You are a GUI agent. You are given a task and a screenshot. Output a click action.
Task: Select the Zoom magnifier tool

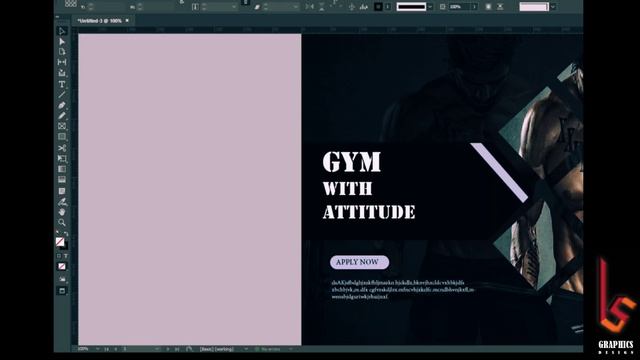coord(62,223)
